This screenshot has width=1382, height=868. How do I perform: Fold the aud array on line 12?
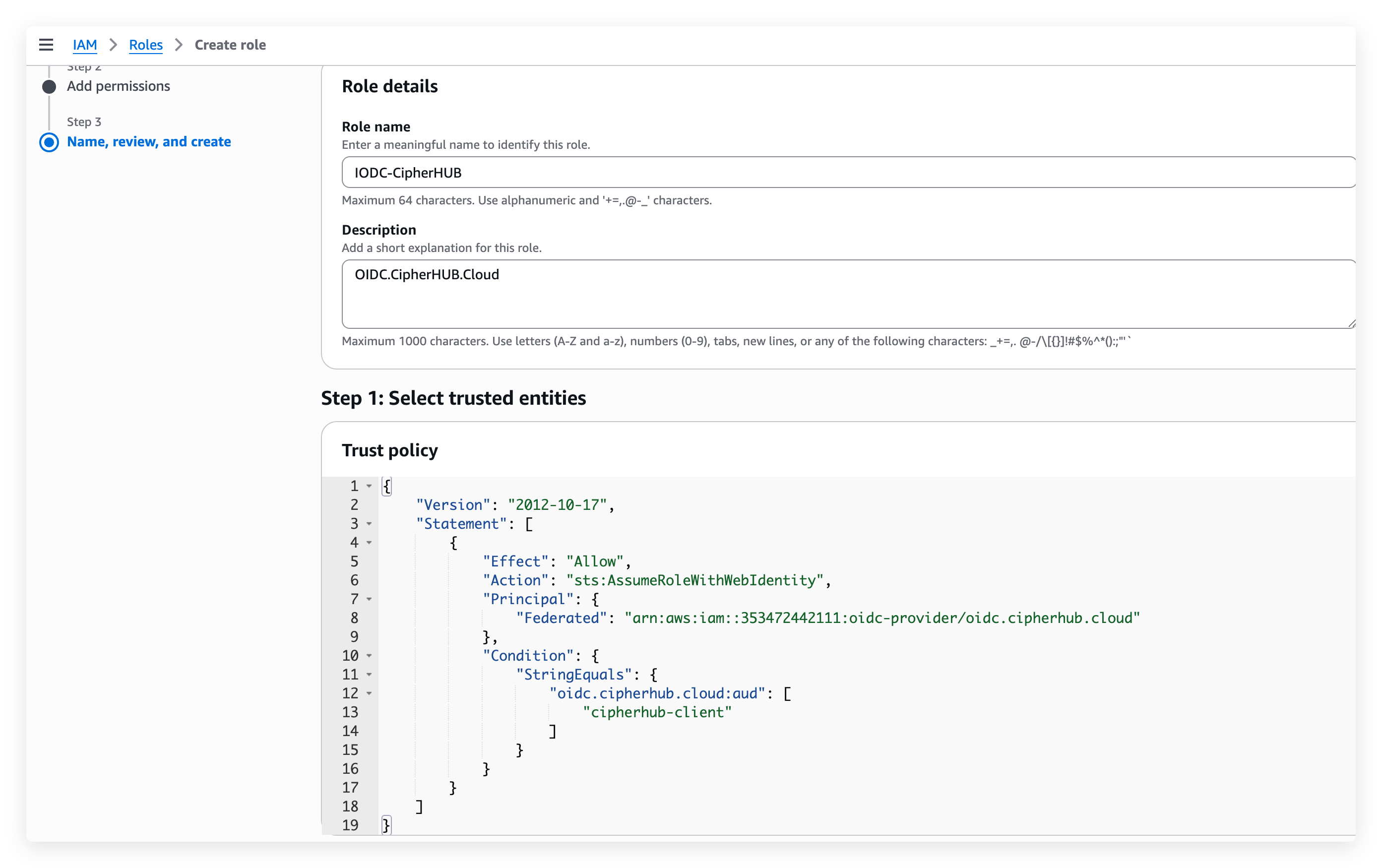coord(369,693)
